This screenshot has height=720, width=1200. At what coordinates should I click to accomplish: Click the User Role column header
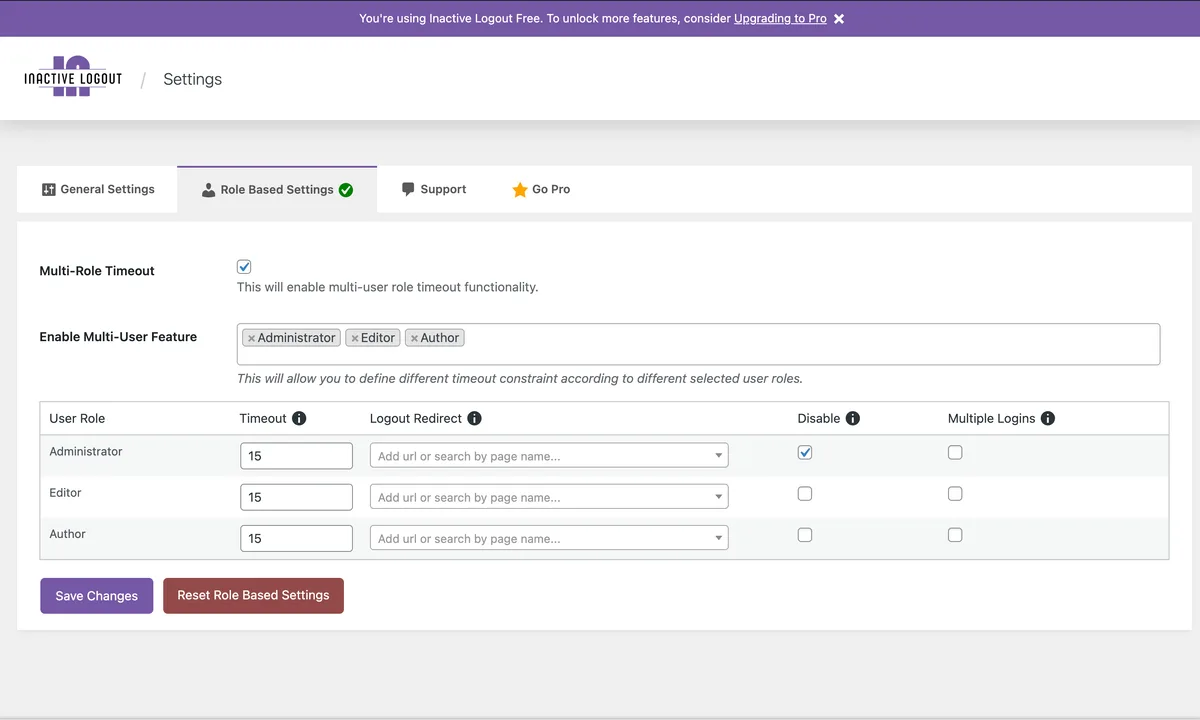(77, 418)
